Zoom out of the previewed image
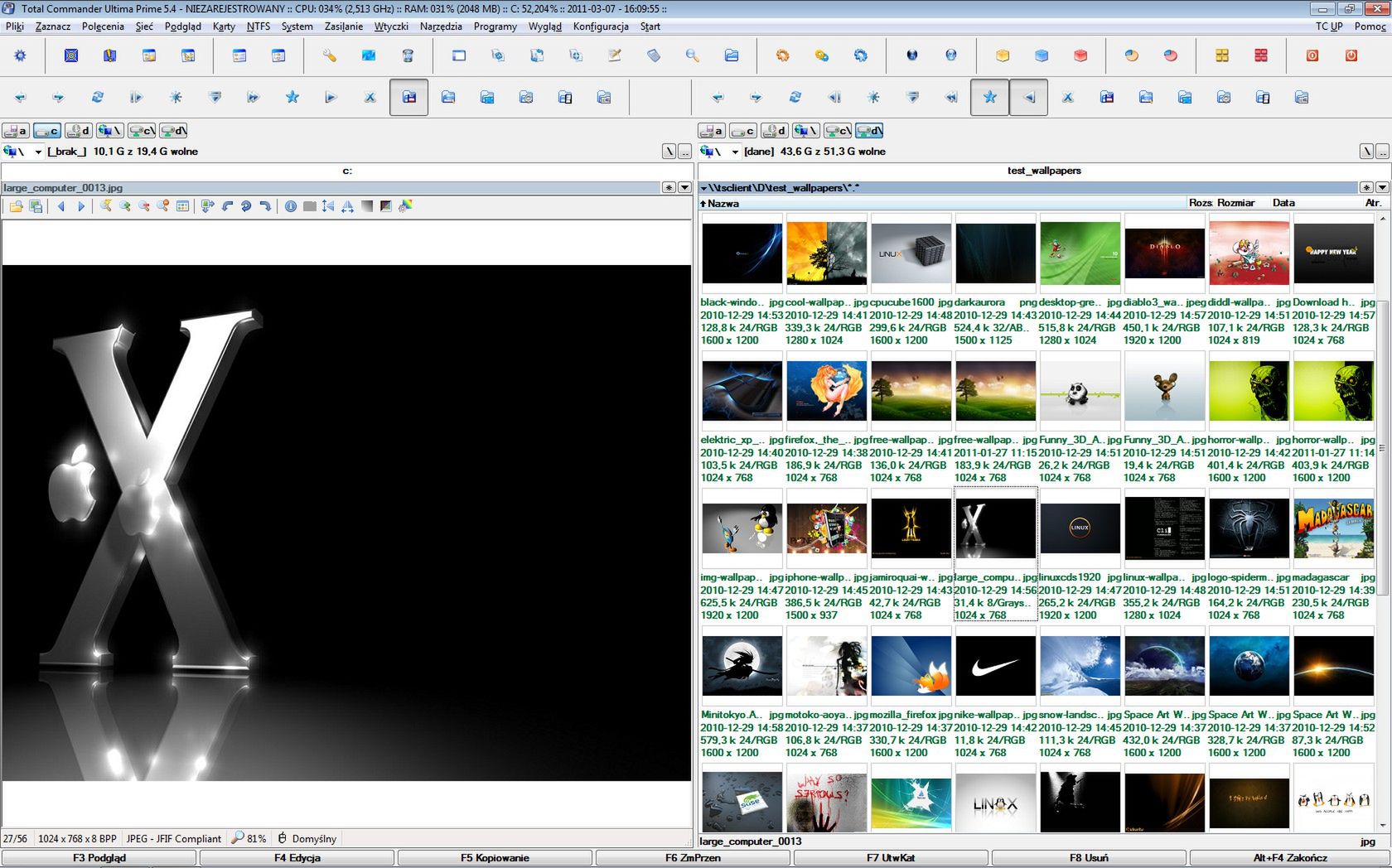1392x868 pixels. point(144,206)
